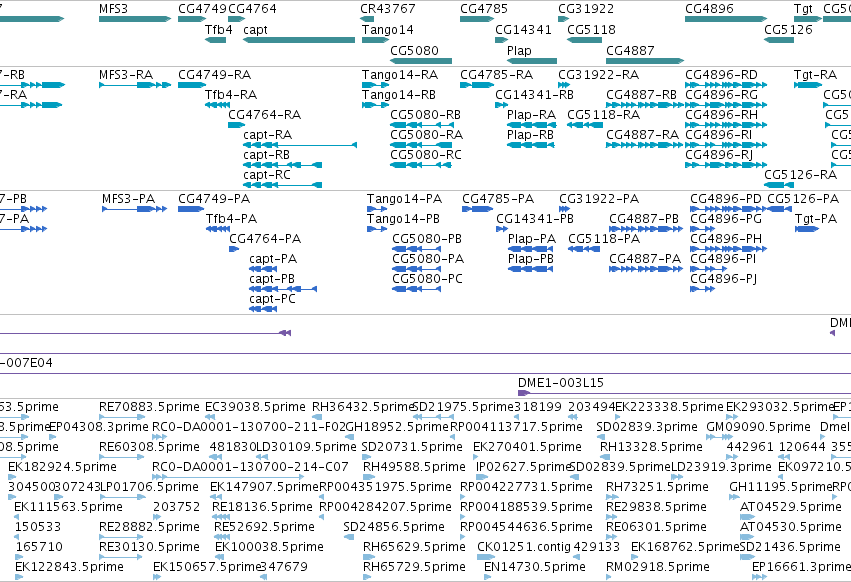Click the CG4896-RH transcript label
Screen dimensions: 851x582
(721, 115)
